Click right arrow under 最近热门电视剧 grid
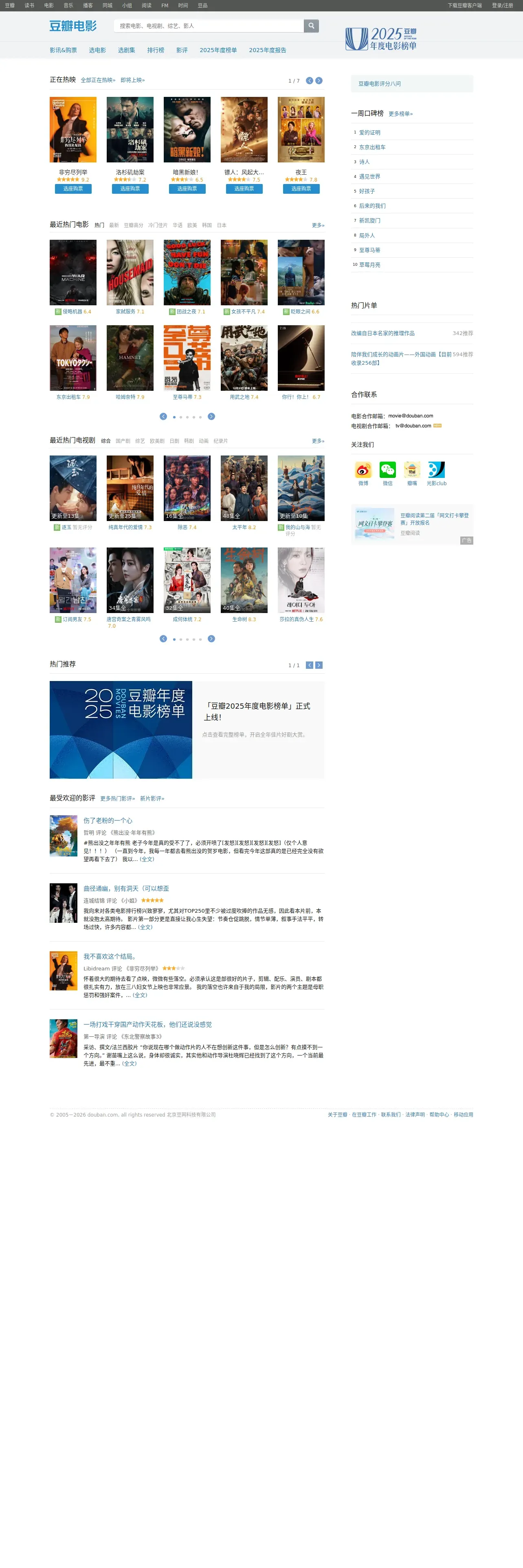Image resolution: width=523 pixels, height=1568 pixels. click(x=211, y=639)
